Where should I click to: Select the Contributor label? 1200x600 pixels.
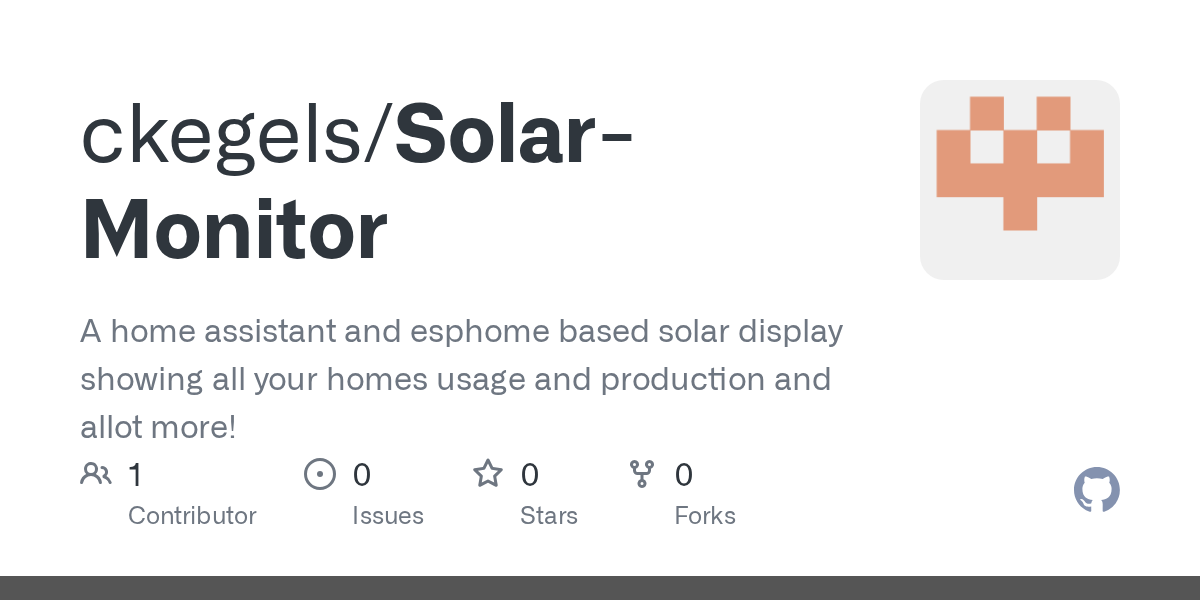click(x=192, y=516)
